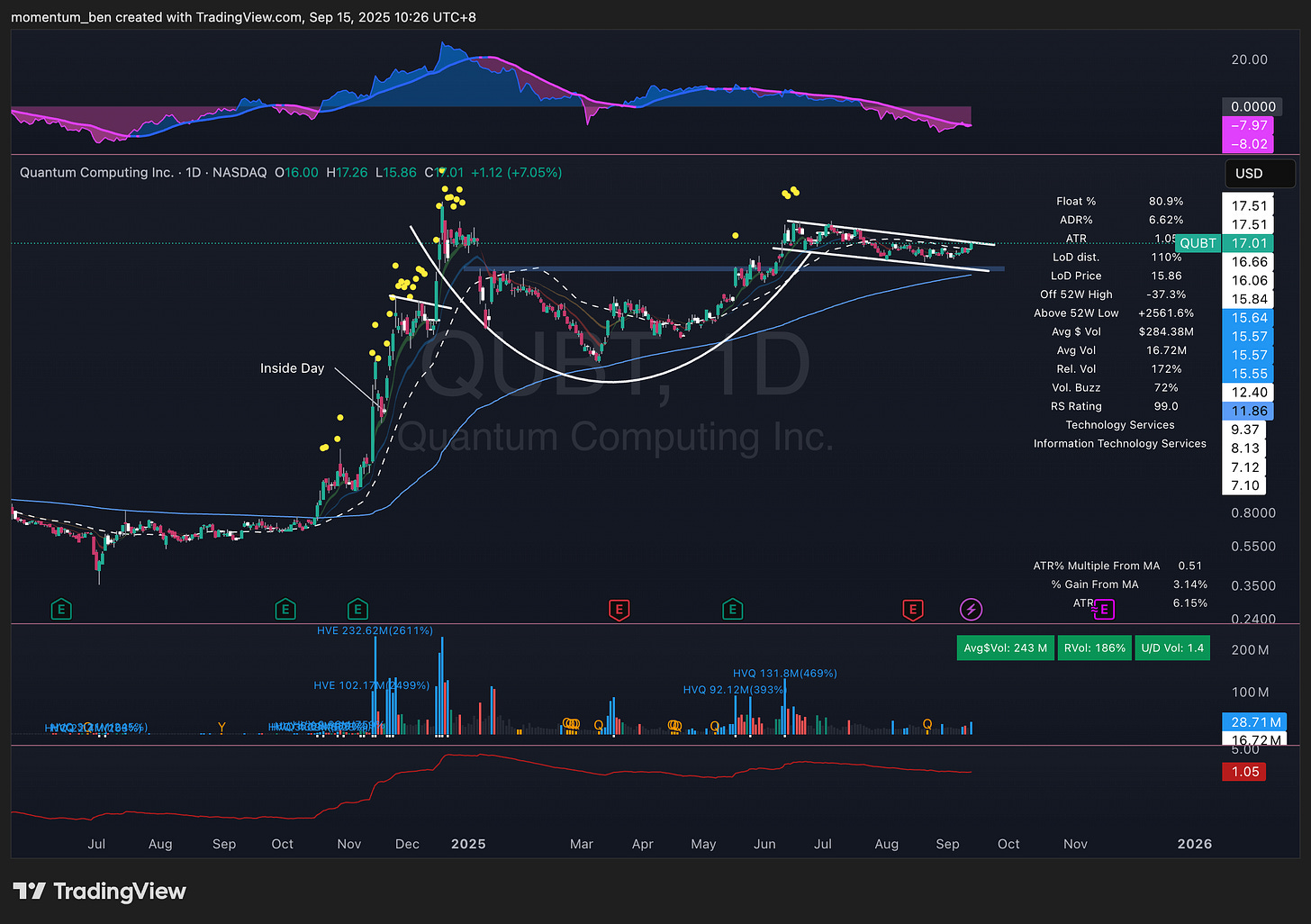
Task: Click the % Gain From MA 3.14% value
Action: pos(1190,584)
